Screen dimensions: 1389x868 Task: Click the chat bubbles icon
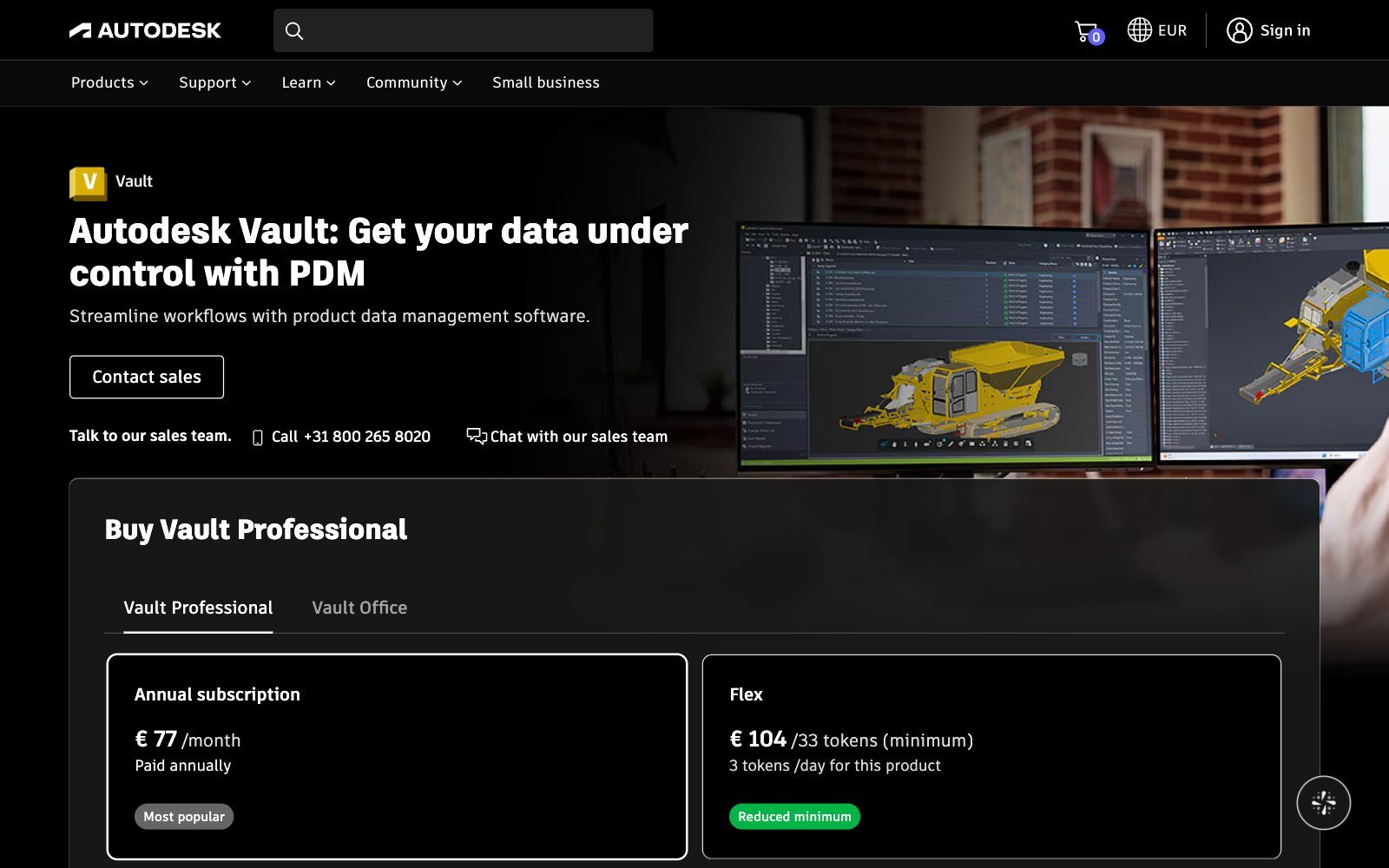(477, 436)
